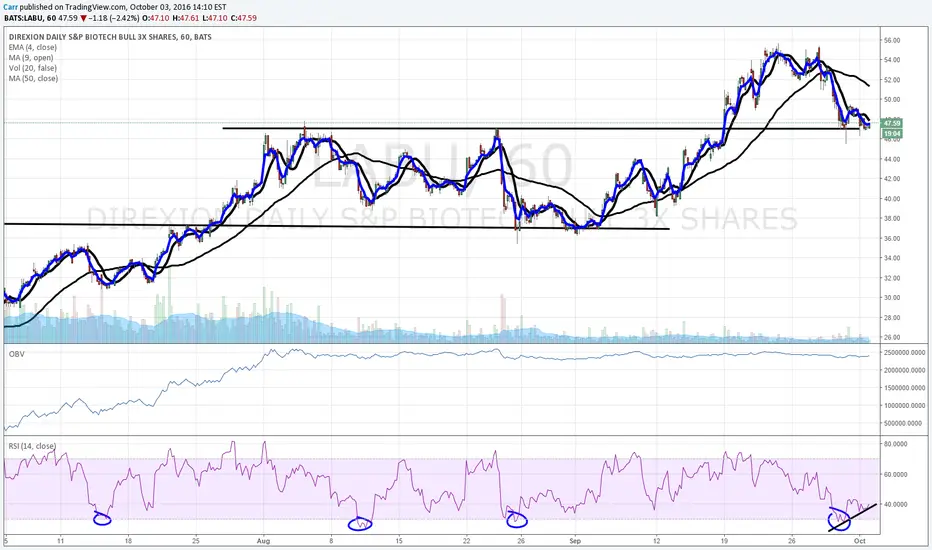Click the 25 date axis label
Screen dimensions: 932x550
196,541
